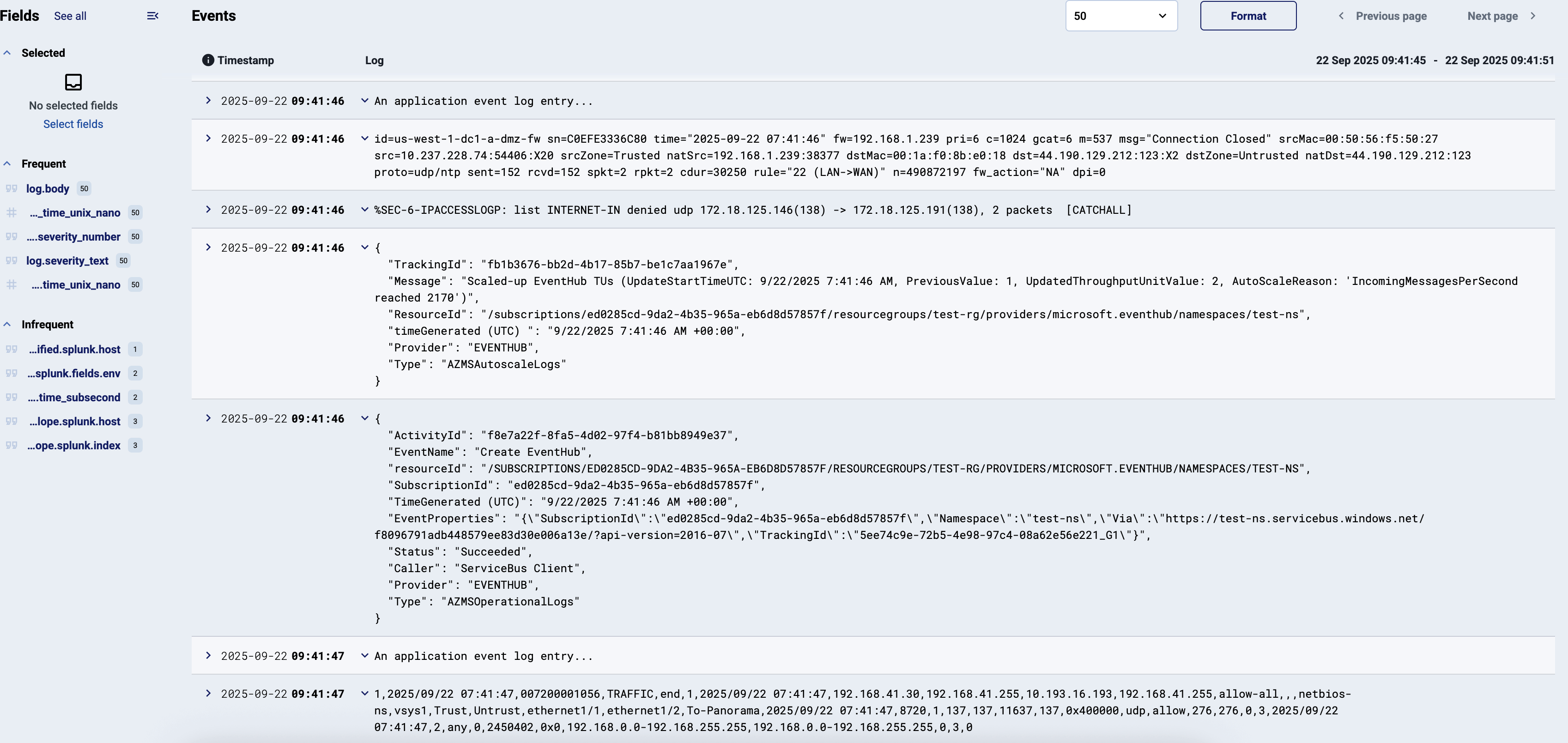1568x743 pixels.
Task: Click the Select fields link
Action: pyautogui.click(x=73, y=124)
